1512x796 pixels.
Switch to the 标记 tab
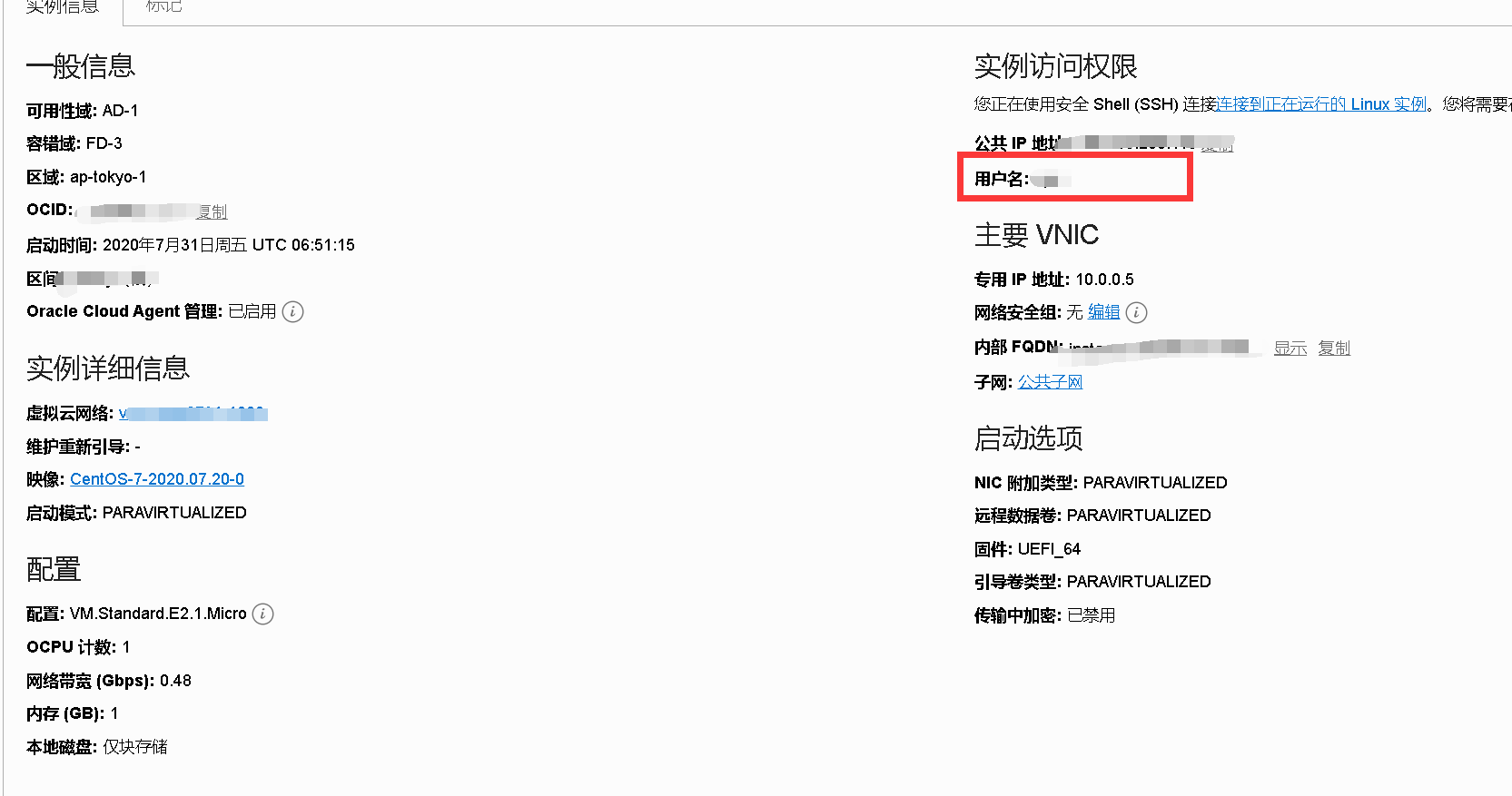pyautogui.click(x=163, y=7)
